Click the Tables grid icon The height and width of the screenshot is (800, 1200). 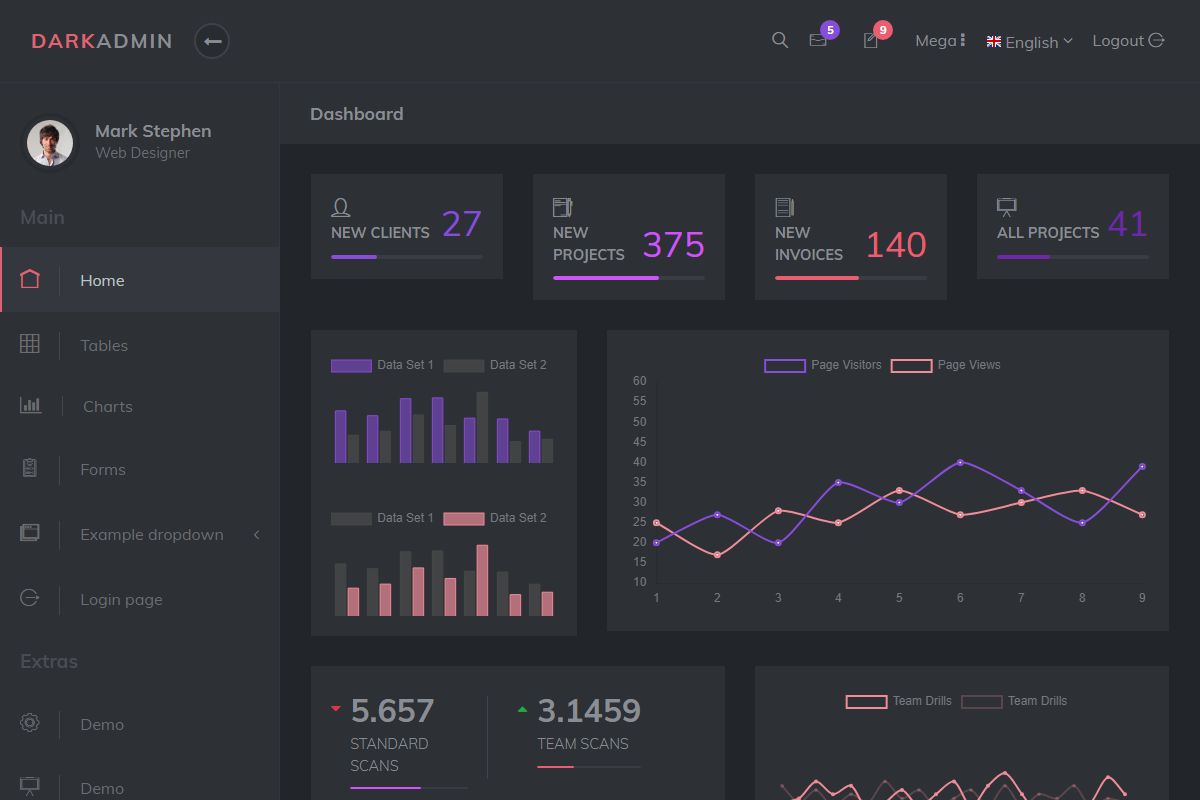click(30, 344)
